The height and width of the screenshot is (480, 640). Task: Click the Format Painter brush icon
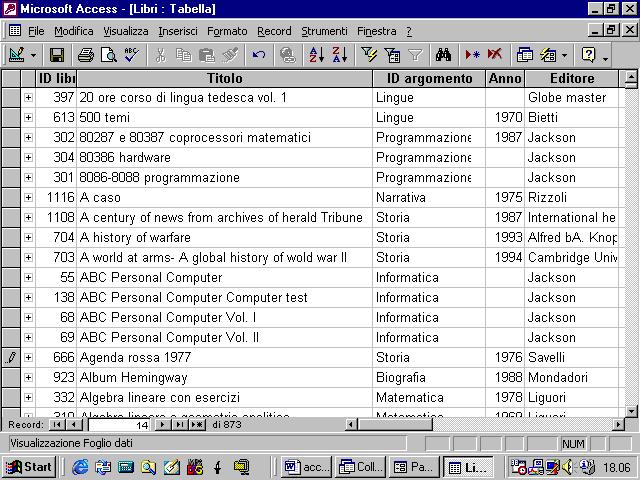pos(230,55)
